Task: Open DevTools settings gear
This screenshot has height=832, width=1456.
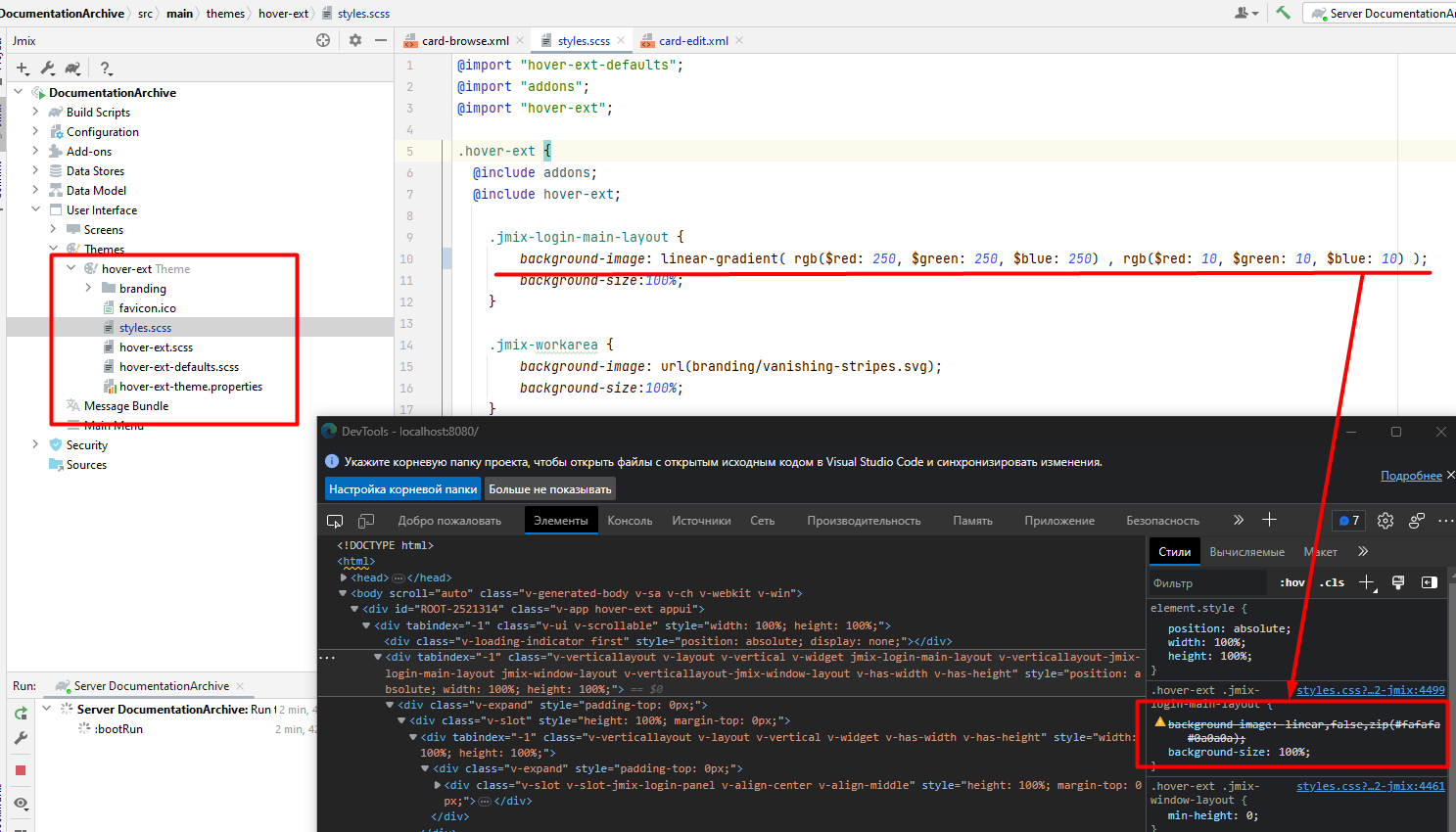Action: pos(1386,521)
